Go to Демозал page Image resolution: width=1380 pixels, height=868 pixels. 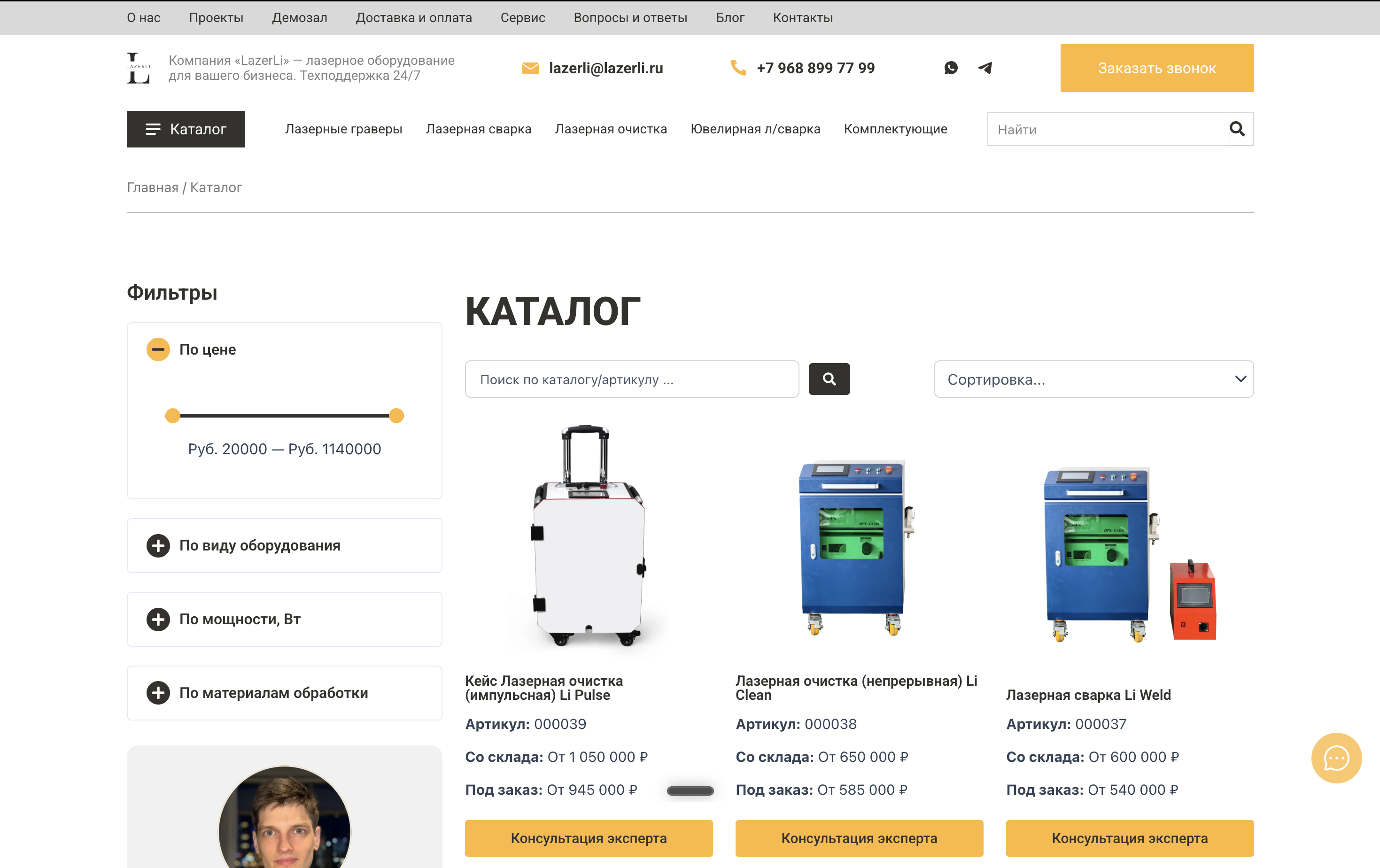[300, 18]
